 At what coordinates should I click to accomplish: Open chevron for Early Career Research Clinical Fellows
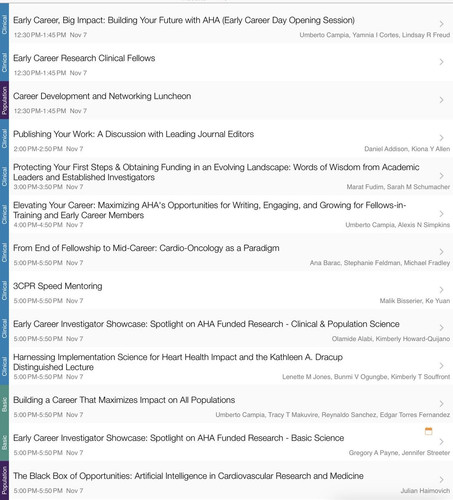[441, 62]
